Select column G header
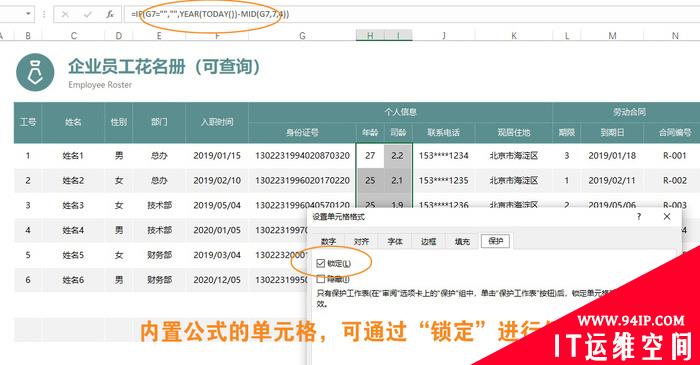The height and width of the screenshot is (365, 700). (x=302, y=36)
